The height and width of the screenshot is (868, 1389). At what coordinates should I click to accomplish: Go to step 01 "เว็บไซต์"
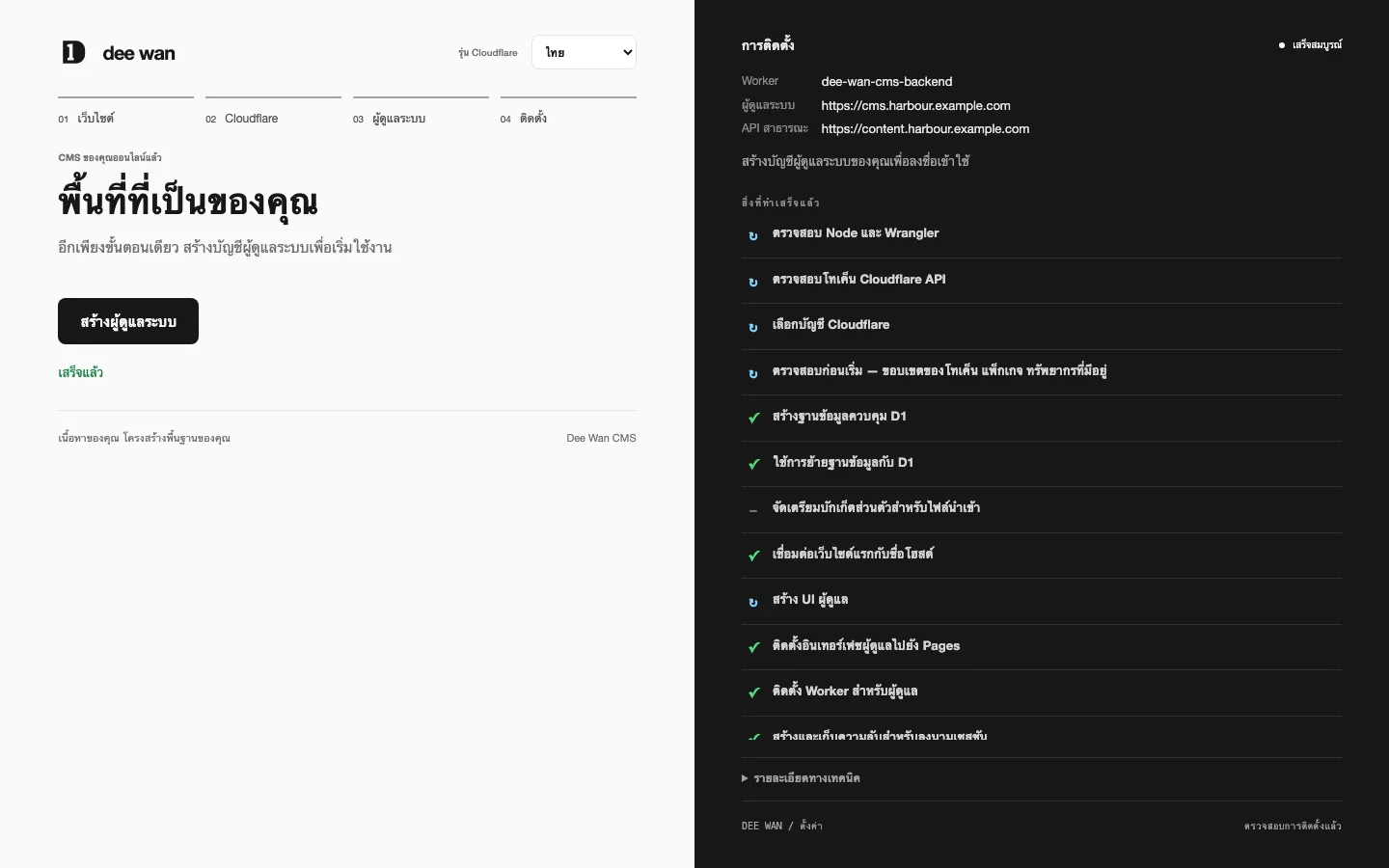click(x=125, y=112)
